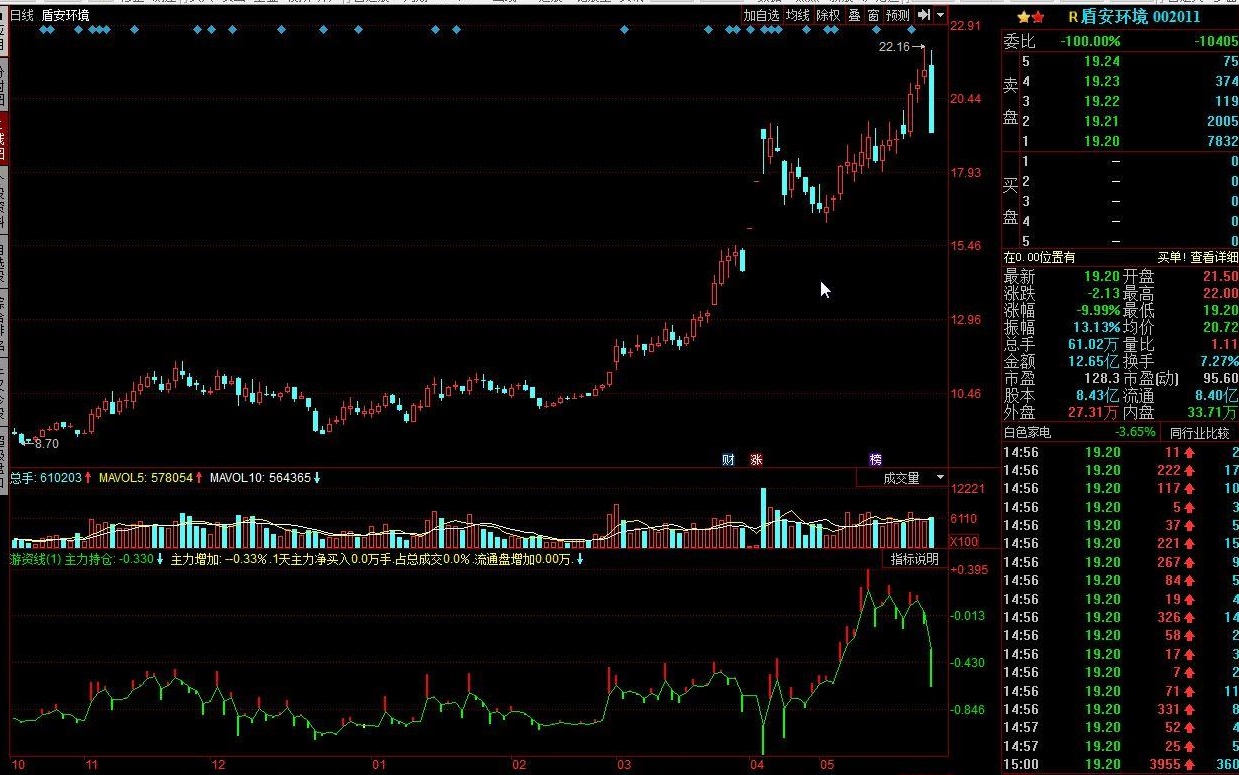The width and height of the screenshot is (1239, 775).
Task: Click the 12 month axis label
Action: point(220,766)
